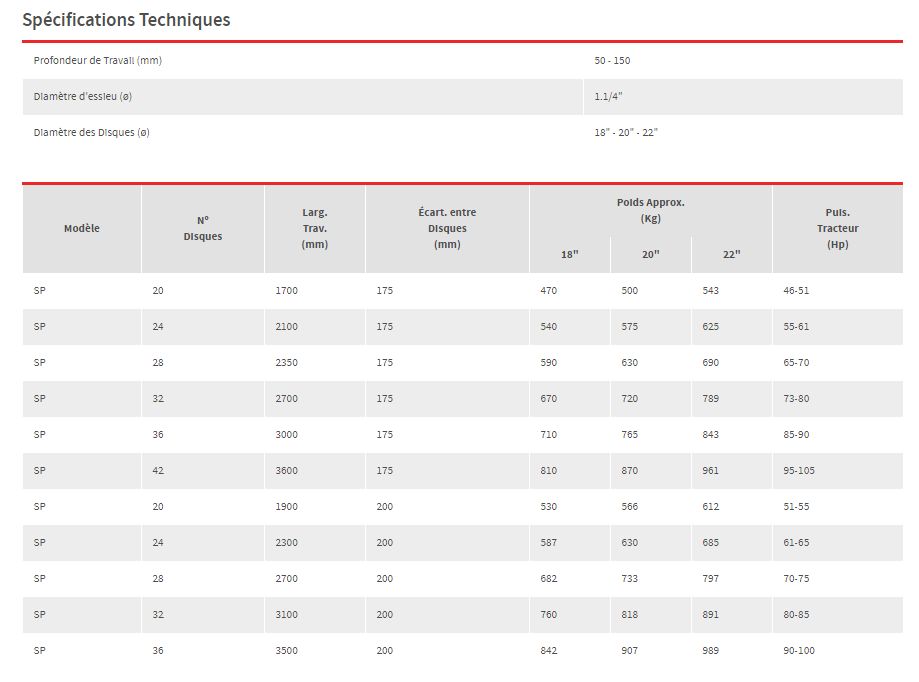The height and width of the screenshot is (682, 919).
Task: Click the Puis. Tracteur (Hp) column header
Action: coord(838,229)
